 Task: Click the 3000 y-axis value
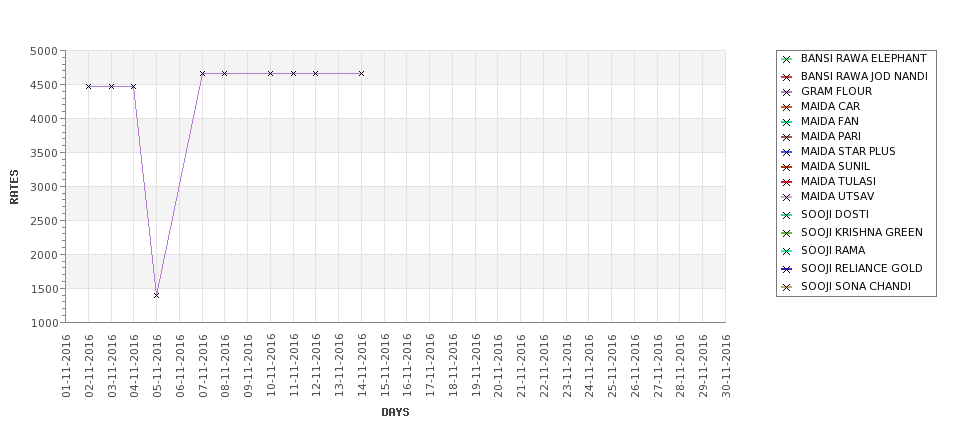[44, 187]
